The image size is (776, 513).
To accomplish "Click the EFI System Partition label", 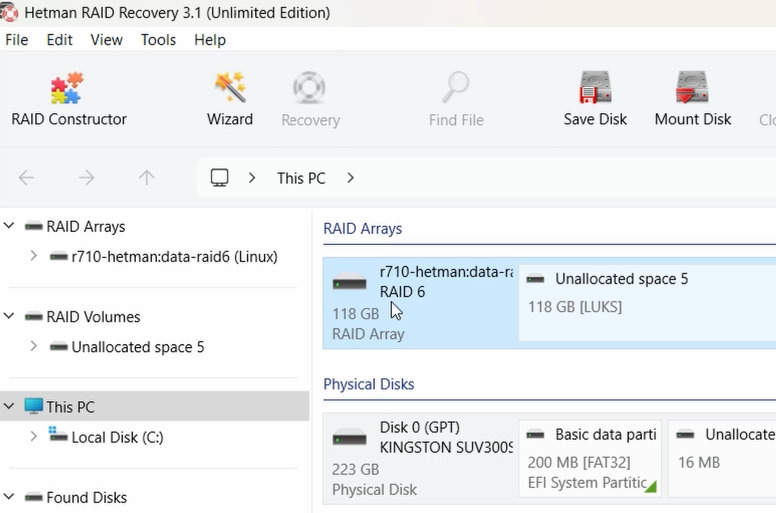I will (x=587, y=482).
